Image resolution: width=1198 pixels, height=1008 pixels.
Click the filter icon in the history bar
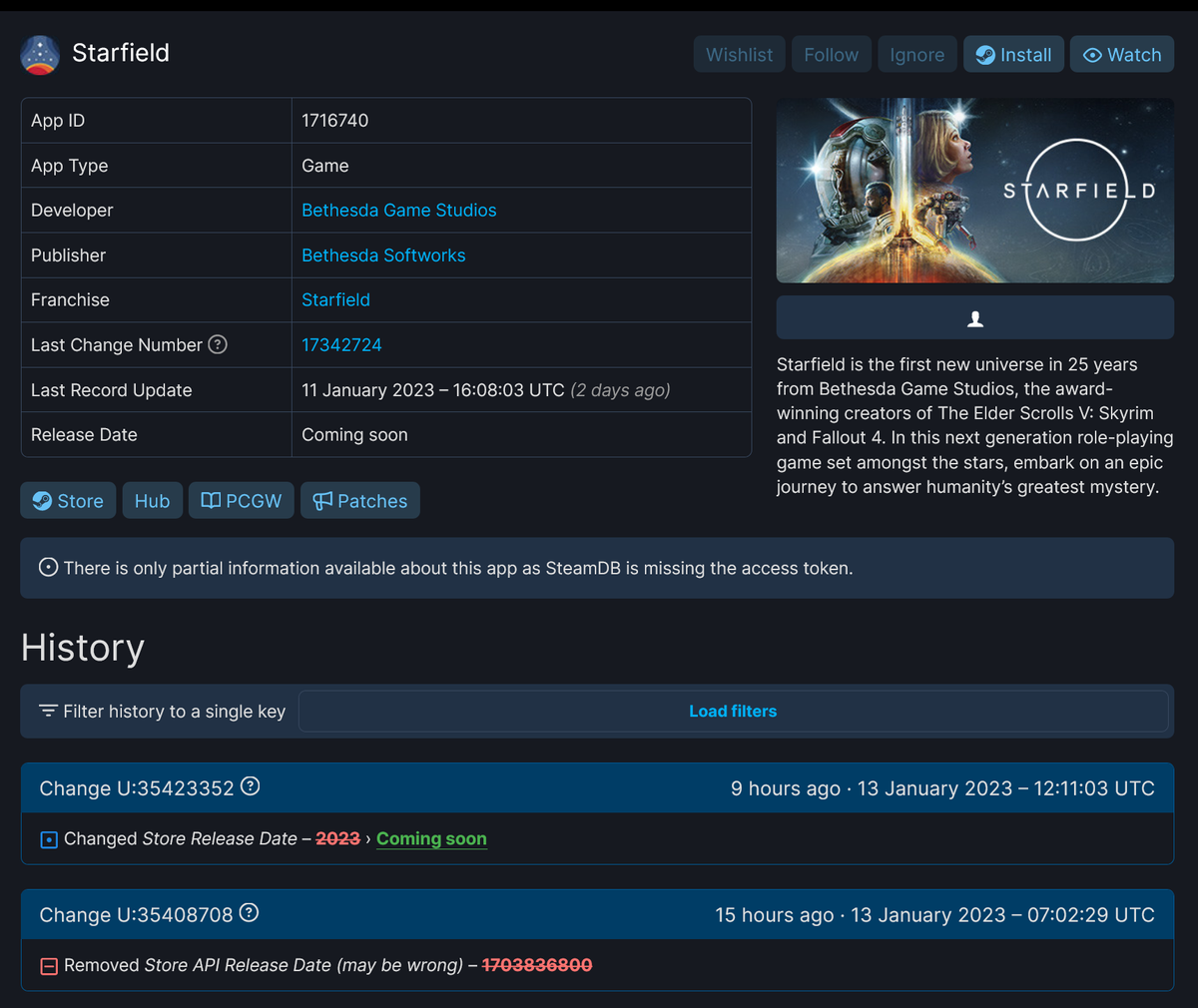48,711
